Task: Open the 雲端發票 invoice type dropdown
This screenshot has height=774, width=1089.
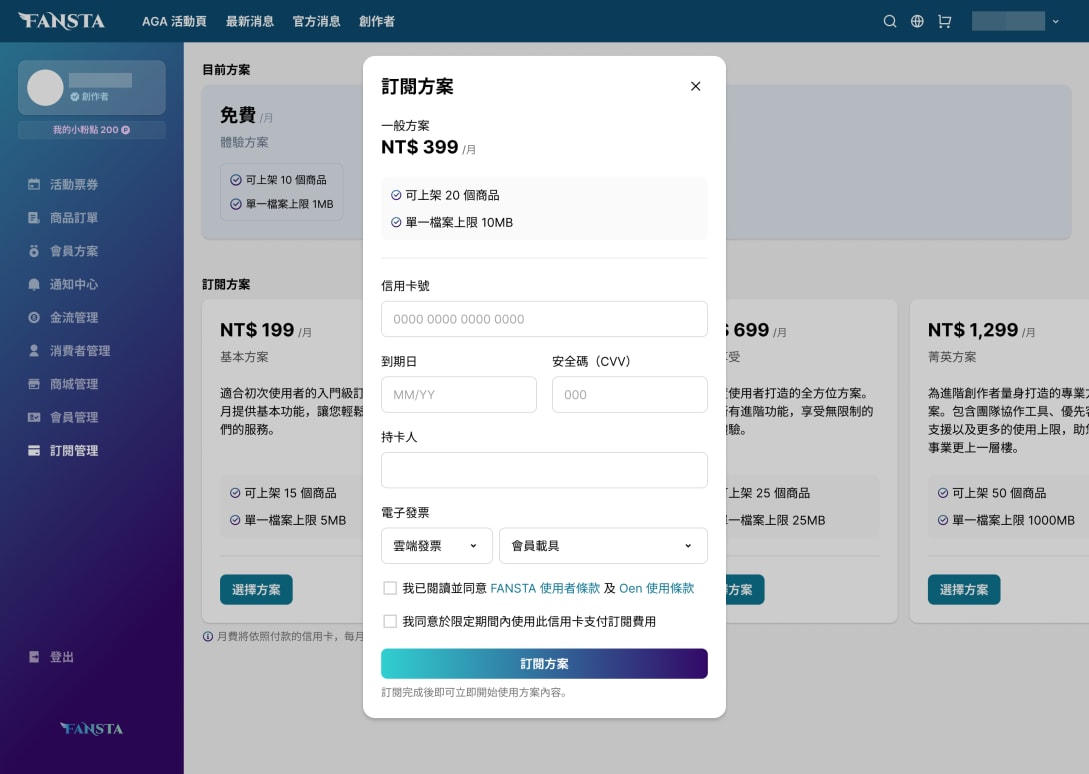Action: click(436, 545)
